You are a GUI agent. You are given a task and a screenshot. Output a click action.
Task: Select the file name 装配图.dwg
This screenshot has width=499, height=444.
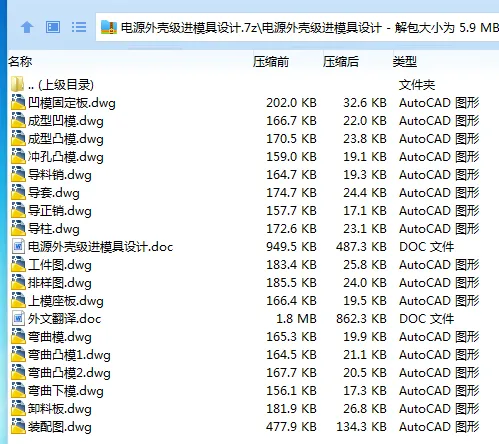60,427
